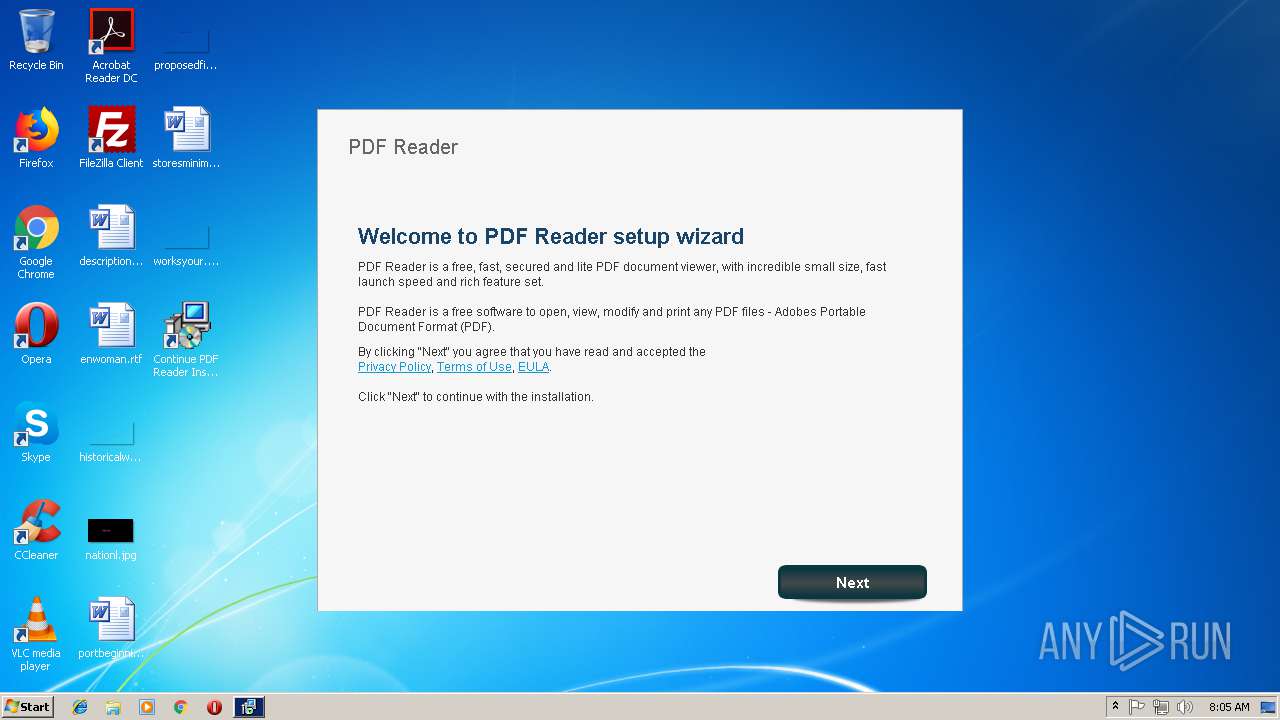Select the Skype desktop shortcut
The height and width of the screenshot is (720, 1280).
coord(36,432)
